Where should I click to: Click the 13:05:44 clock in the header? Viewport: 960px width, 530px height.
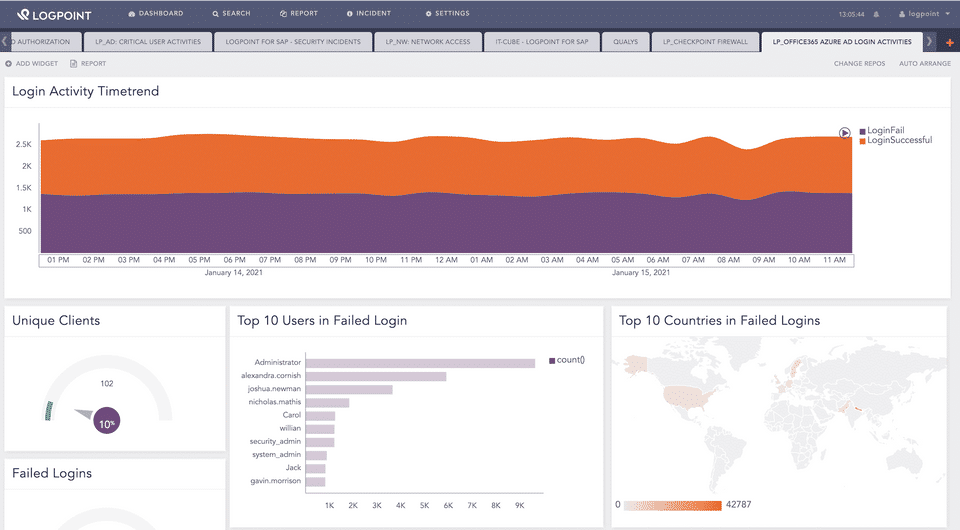coord(851,14)
